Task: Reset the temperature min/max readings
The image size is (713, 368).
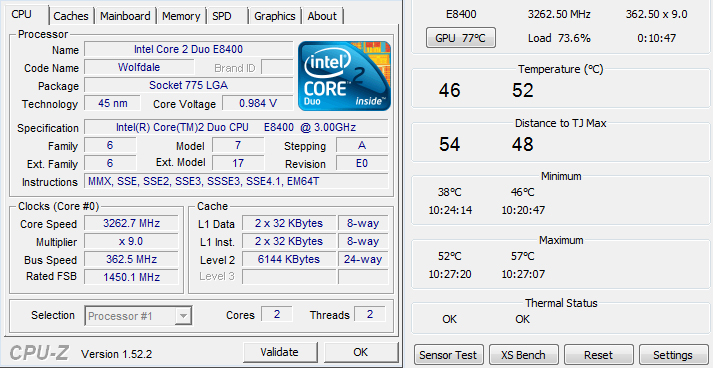Action: point(598,355)
